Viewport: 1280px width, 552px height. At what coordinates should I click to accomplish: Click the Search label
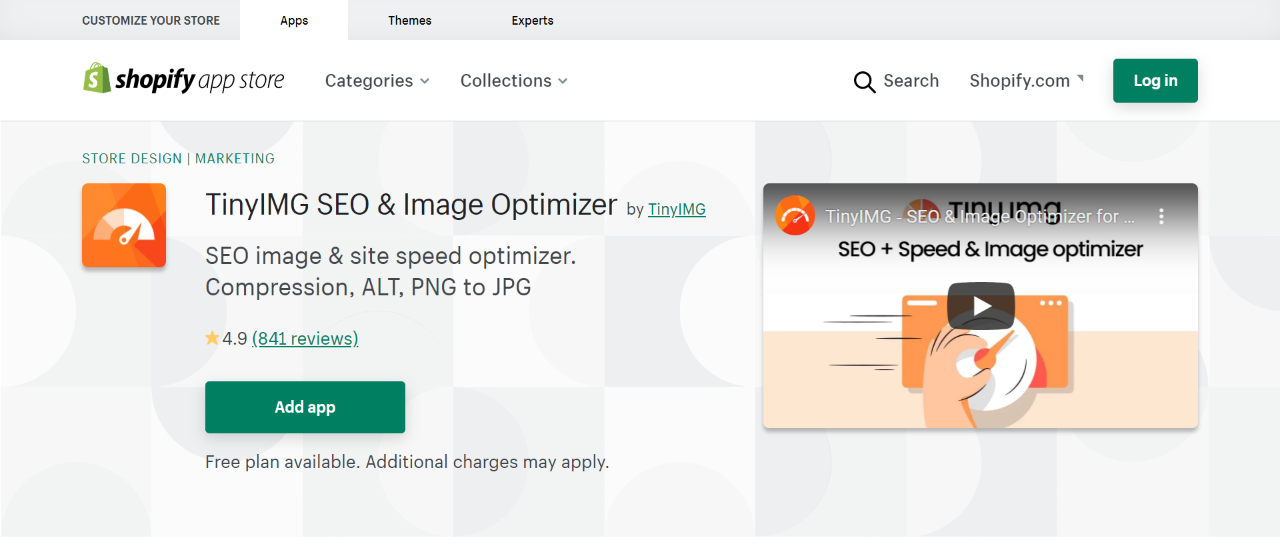click(911, 81)
